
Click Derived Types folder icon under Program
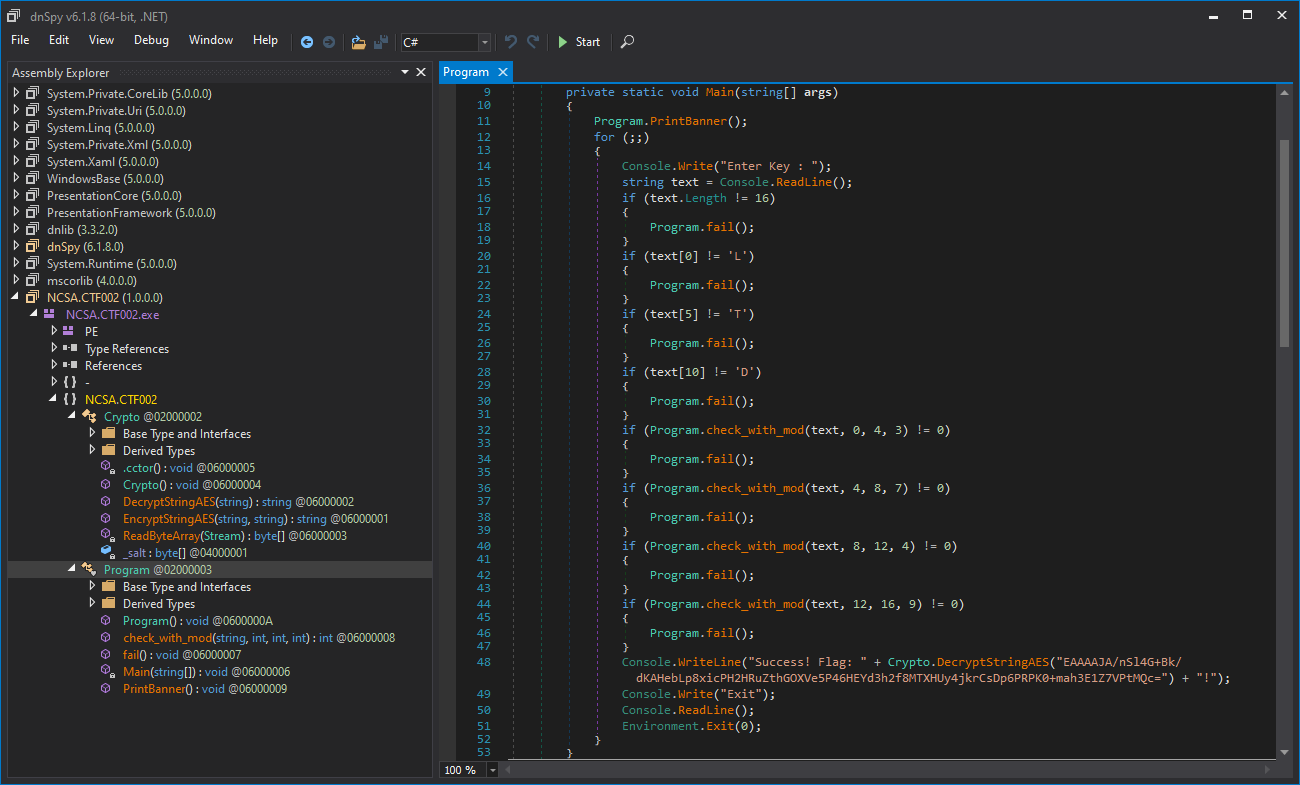[109, 603]
